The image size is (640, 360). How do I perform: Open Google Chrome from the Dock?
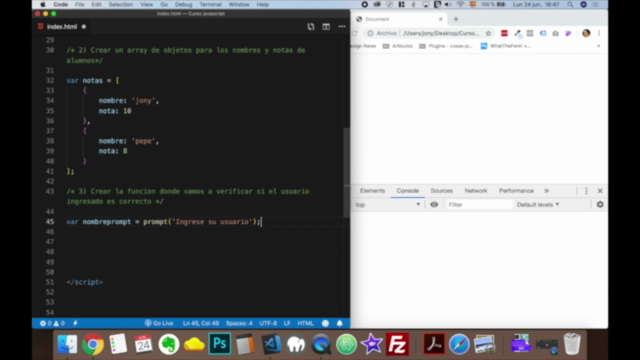(x=93, y=344)
